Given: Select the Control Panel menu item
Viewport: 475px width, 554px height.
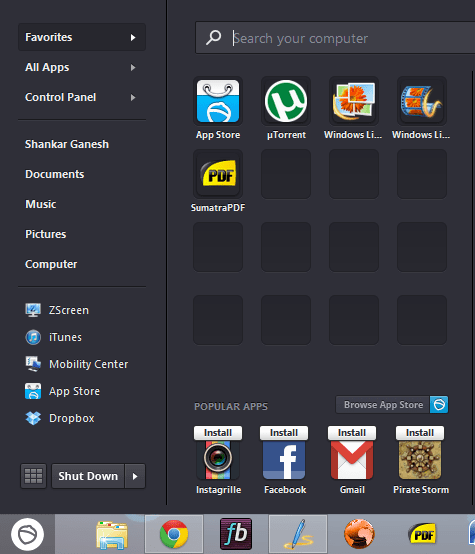Looking at the screenshot, I should (x=82, y=97).
